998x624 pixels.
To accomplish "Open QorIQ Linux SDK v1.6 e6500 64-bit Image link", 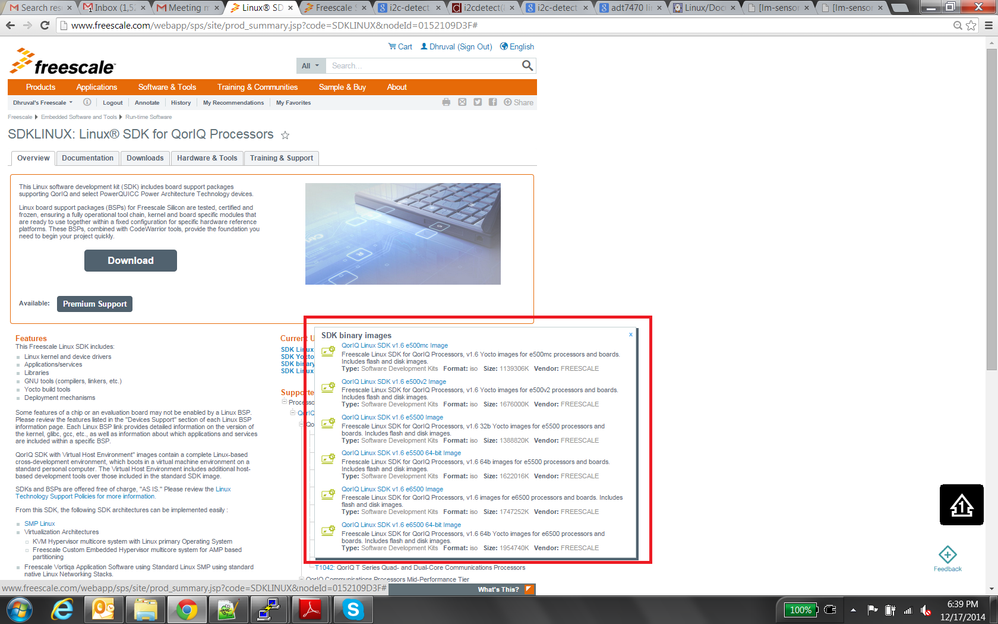I will coord(401,525).
